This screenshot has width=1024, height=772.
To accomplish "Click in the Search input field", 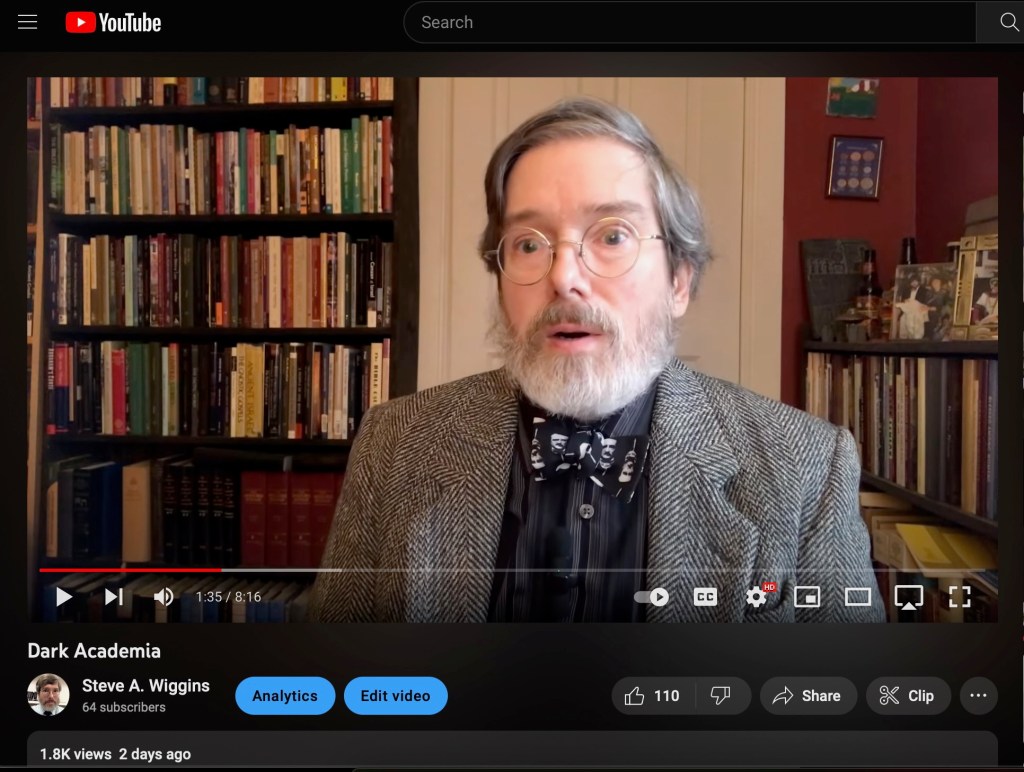I will tap(690, 22).
